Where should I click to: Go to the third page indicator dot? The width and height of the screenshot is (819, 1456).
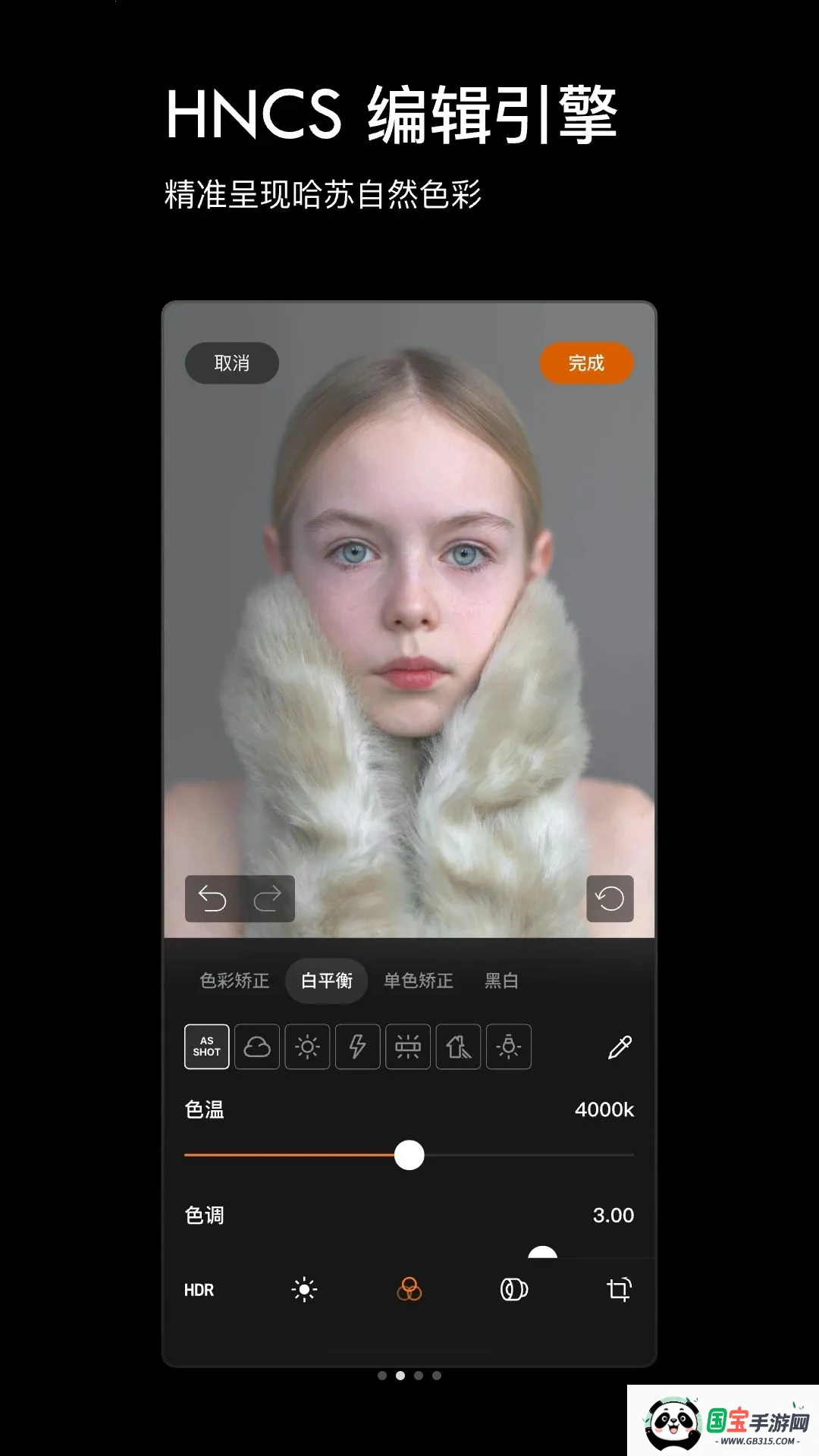coord(419,1376)
